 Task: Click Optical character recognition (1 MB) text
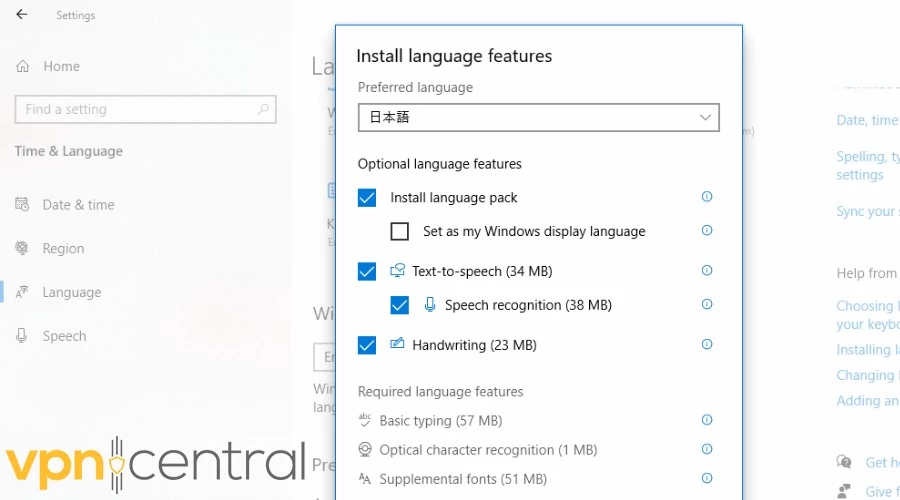[488, 450]
